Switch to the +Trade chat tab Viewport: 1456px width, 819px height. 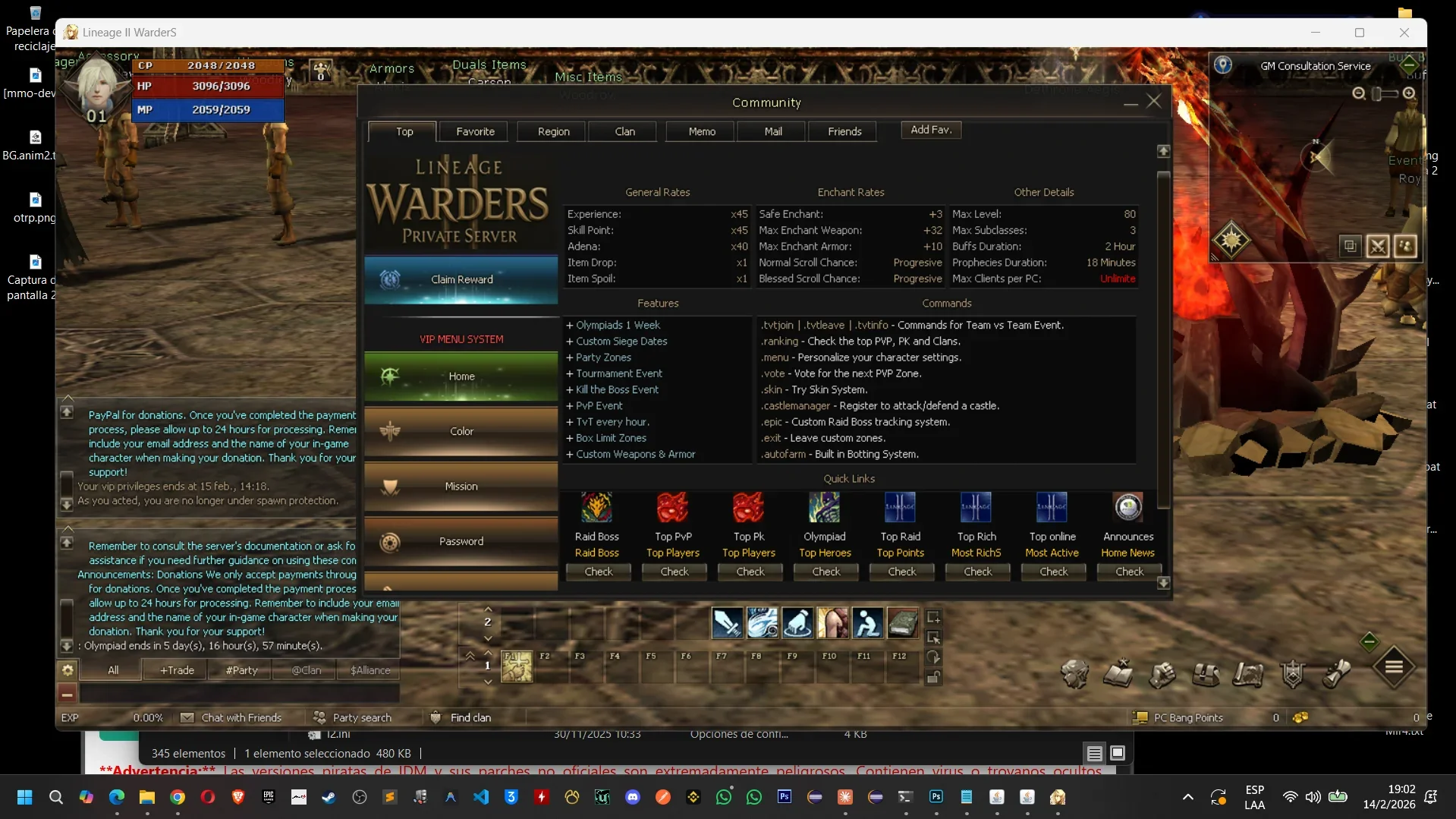click(x=177, y=670)
